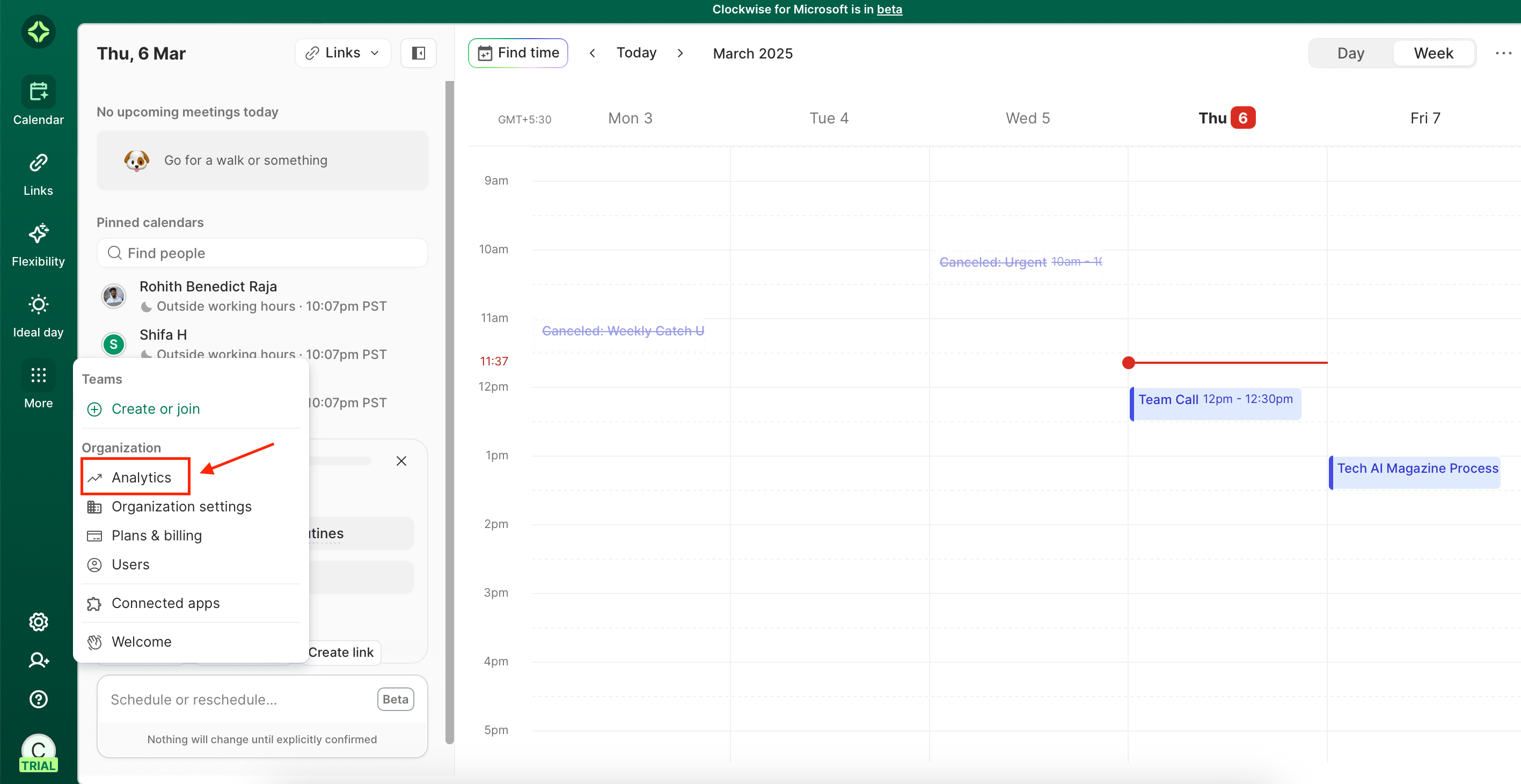Open the three-dot calendar options menu
The height and width of the screenshot is (784, 1521).
click(1503, 53)
